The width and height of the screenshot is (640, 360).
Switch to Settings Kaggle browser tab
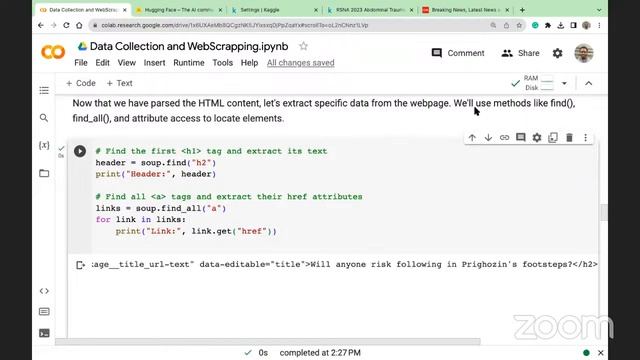[x=274, y=10]
